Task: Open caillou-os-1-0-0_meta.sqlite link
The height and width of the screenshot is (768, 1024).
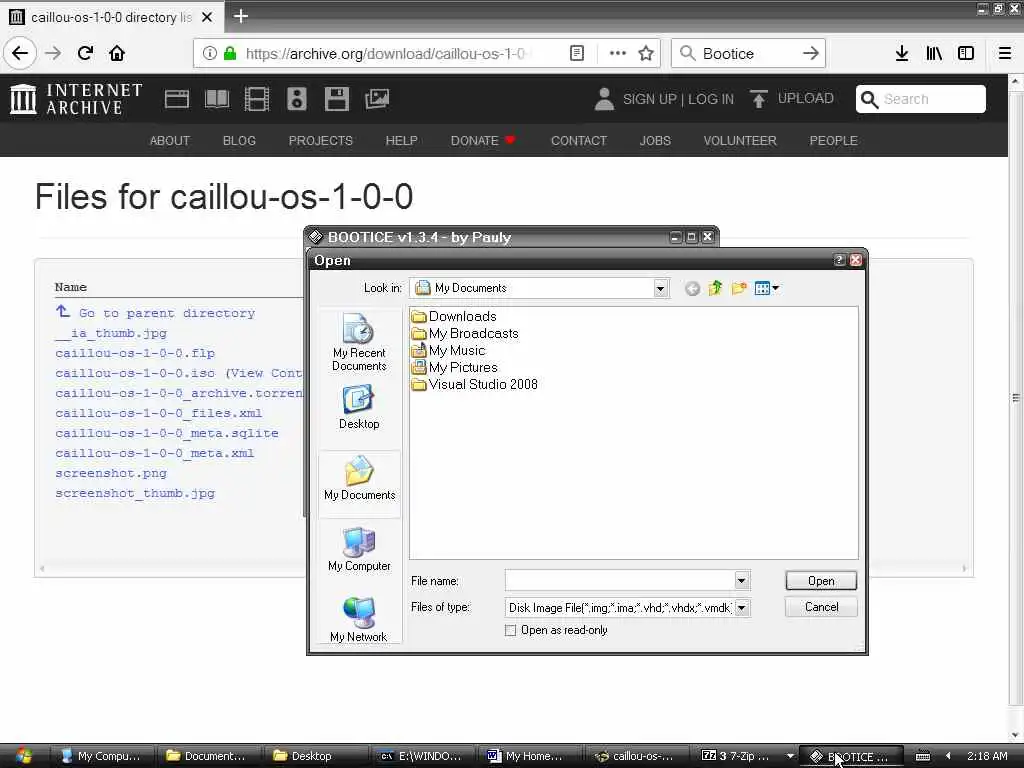Action: [167, 434]
